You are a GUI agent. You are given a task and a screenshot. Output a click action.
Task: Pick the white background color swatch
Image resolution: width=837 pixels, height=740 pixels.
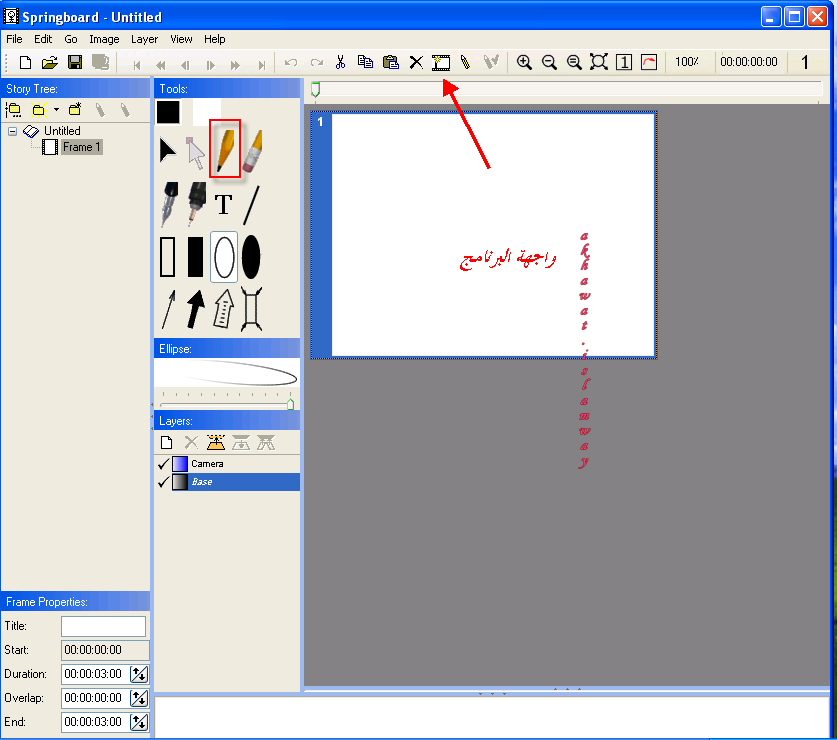click(x=207, y=112)
